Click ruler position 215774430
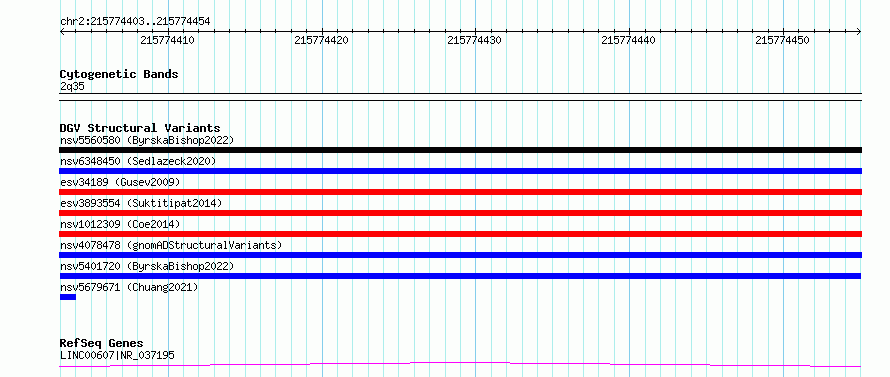890x377 pixels. [475, 40]
